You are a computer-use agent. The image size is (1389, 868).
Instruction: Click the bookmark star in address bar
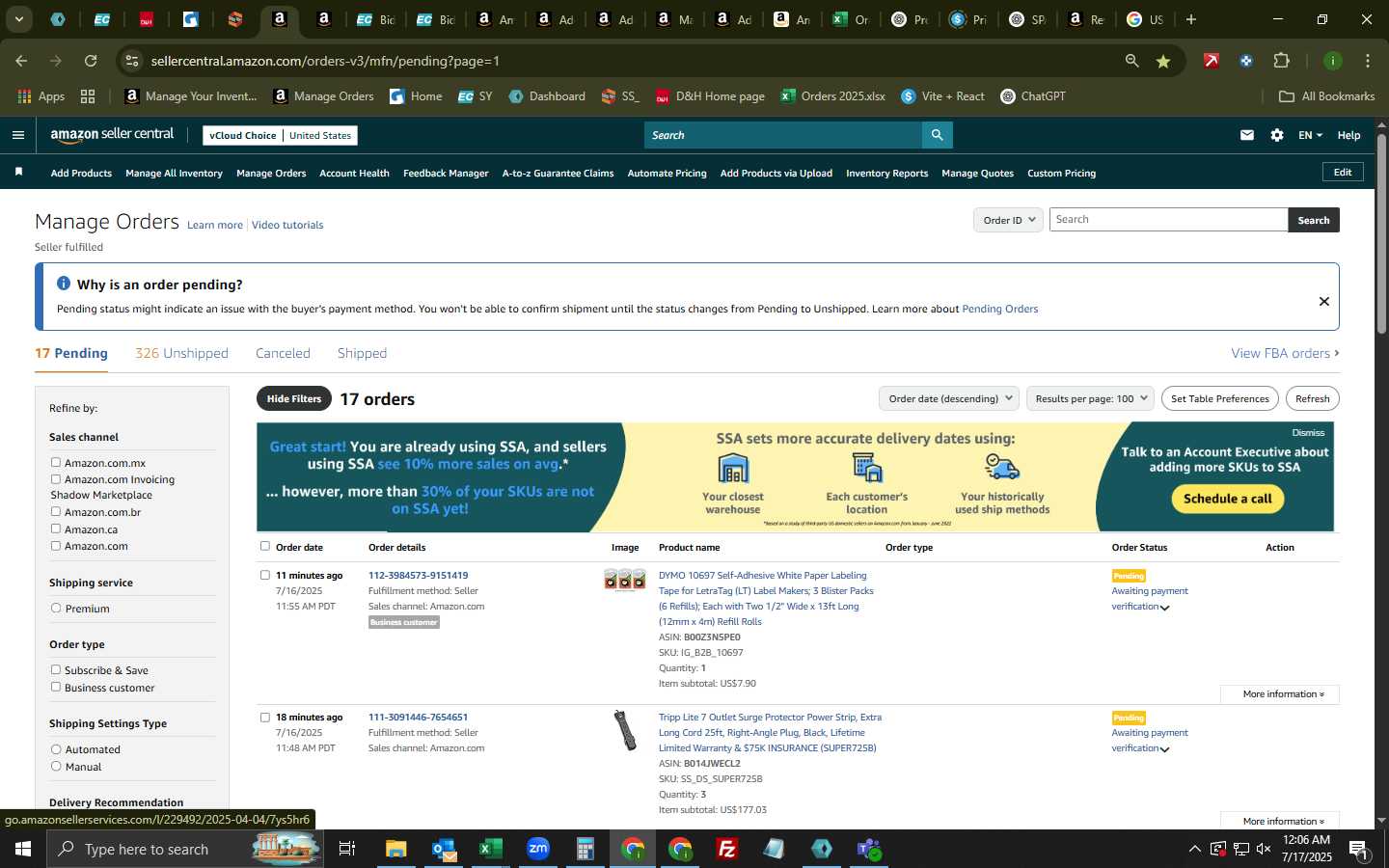click(x=1163, y=61)
